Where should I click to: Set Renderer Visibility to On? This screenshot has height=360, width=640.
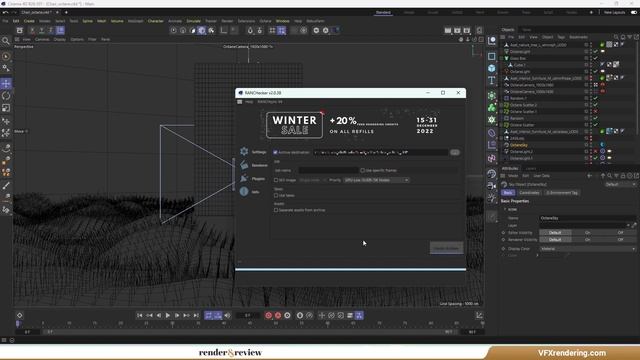588,240
